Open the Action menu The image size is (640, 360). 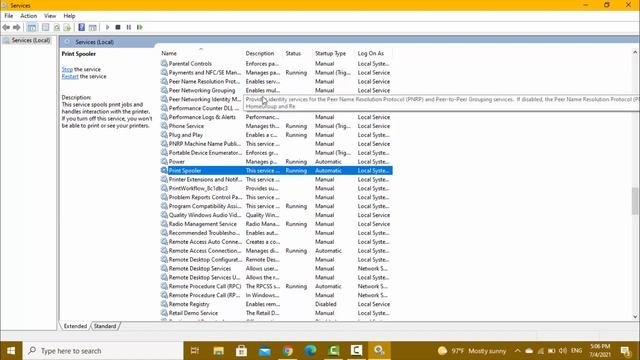pos(29,16)
